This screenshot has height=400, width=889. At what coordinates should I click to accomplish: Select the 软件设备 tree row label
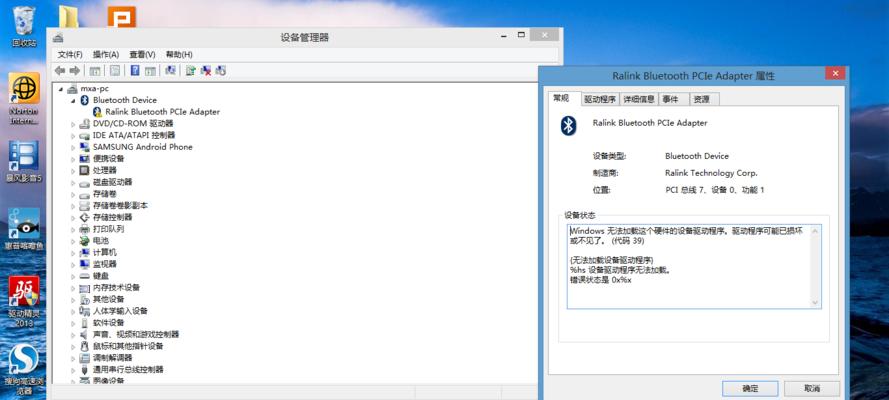click(108, 323)
